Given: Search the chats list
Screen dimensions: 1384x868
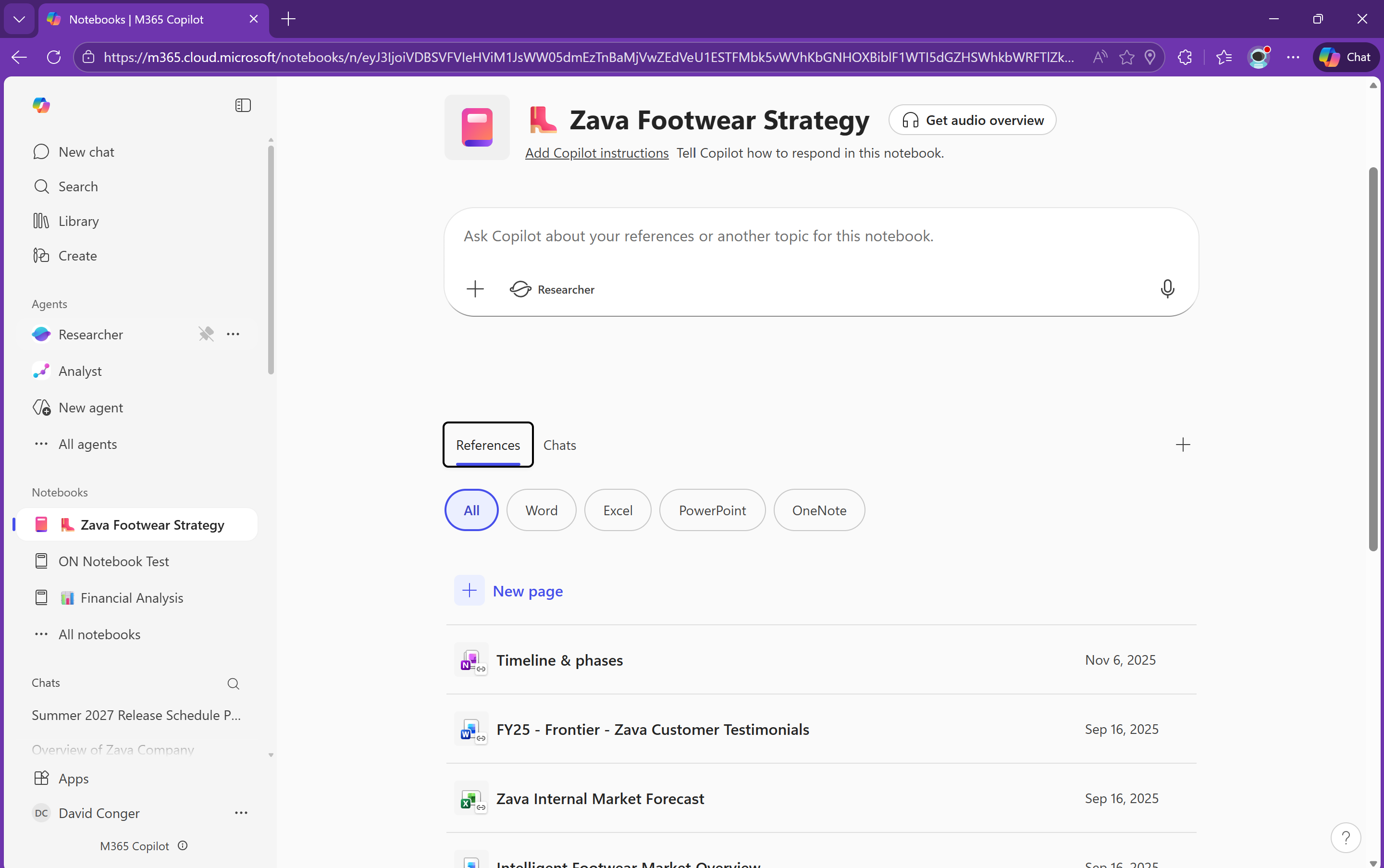Looking at the screenshot, I should click(x=233, y=683).
